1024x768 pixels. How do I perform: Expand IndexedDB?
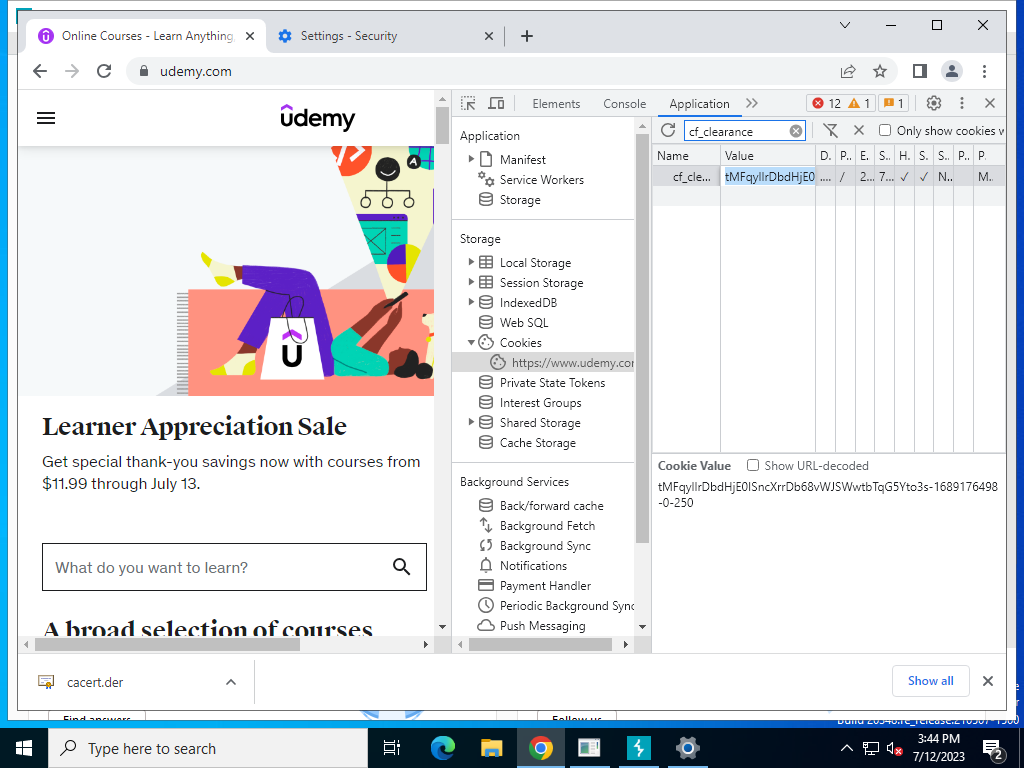[x=470, y=302]
